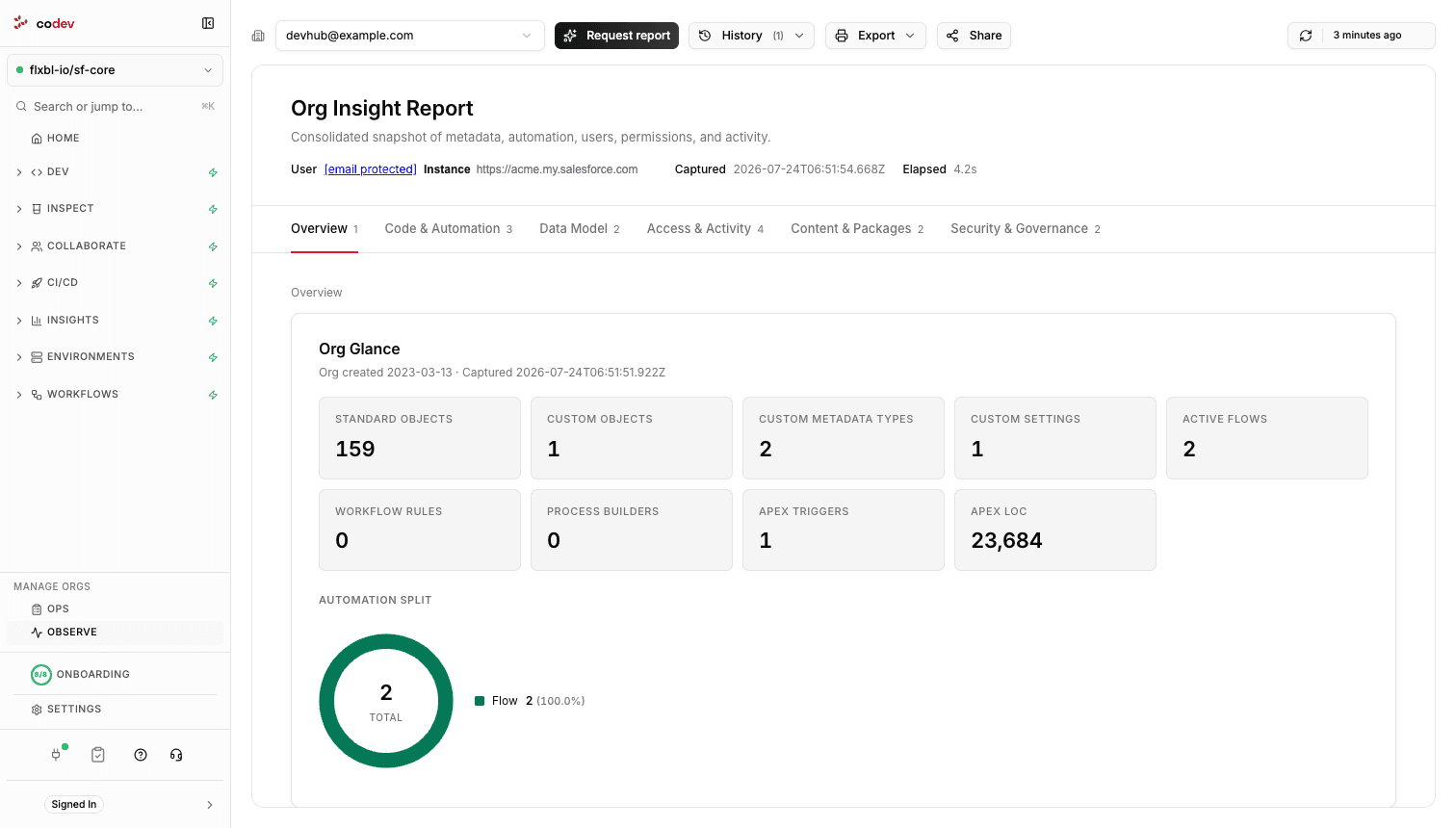1456x828 pixels.
Task: Click the plug connection status icon
Action: [x=56, y=755]
